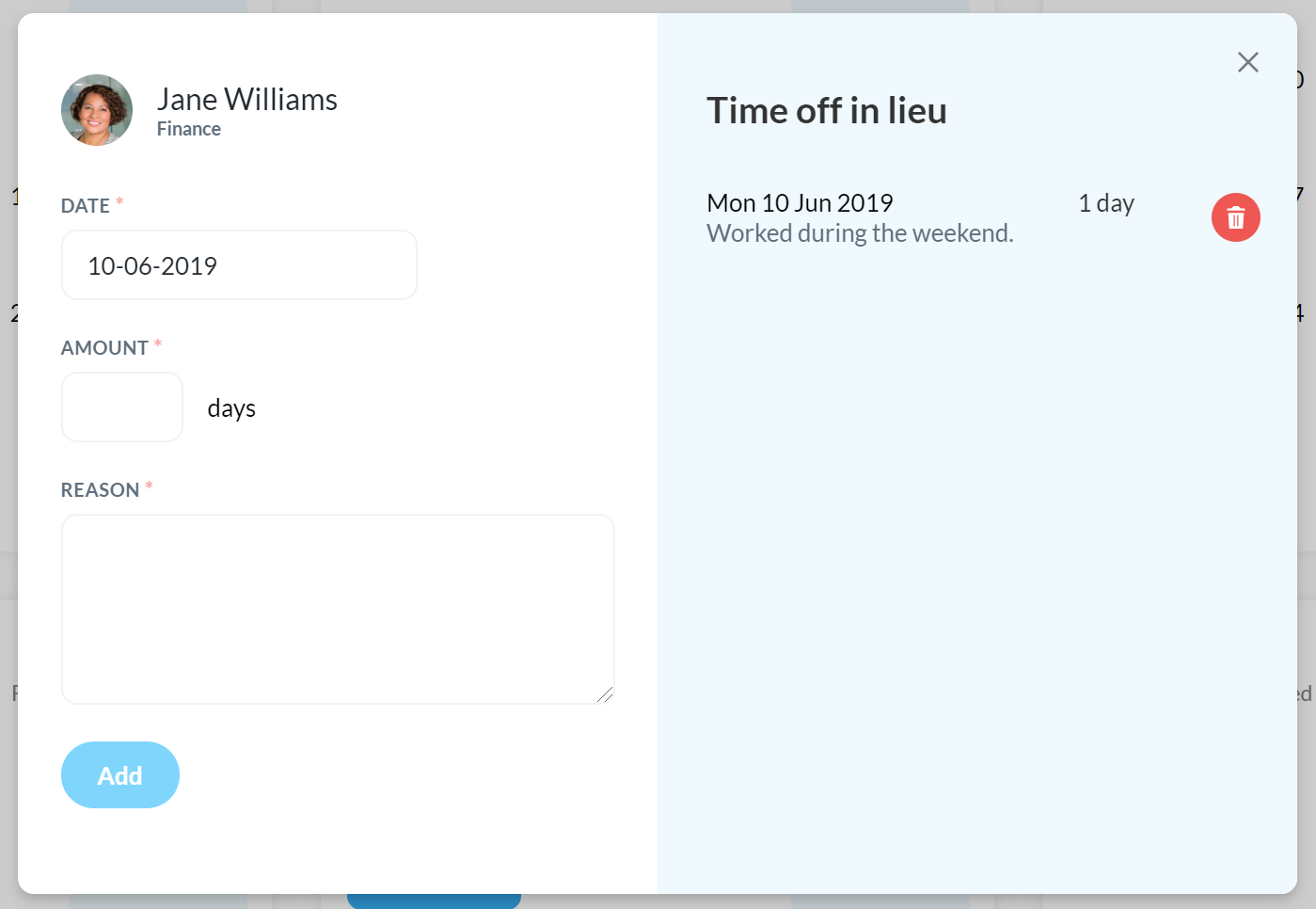Viewport: 1316px width, 909px height.
Task: Open Jane Williams' profile photo
Action: pos(97,110)
